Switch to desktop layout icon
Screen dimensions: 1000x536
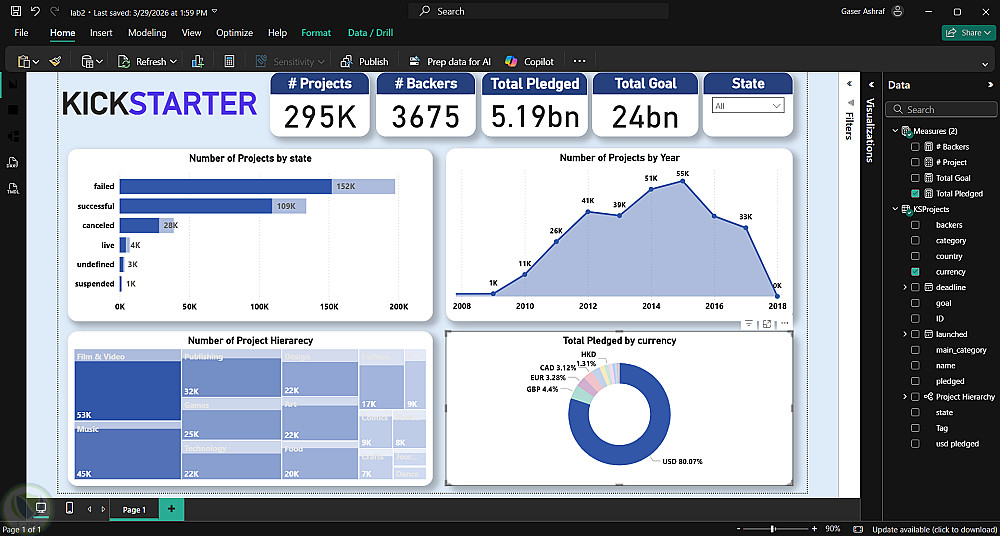click(x=41, y=509)
